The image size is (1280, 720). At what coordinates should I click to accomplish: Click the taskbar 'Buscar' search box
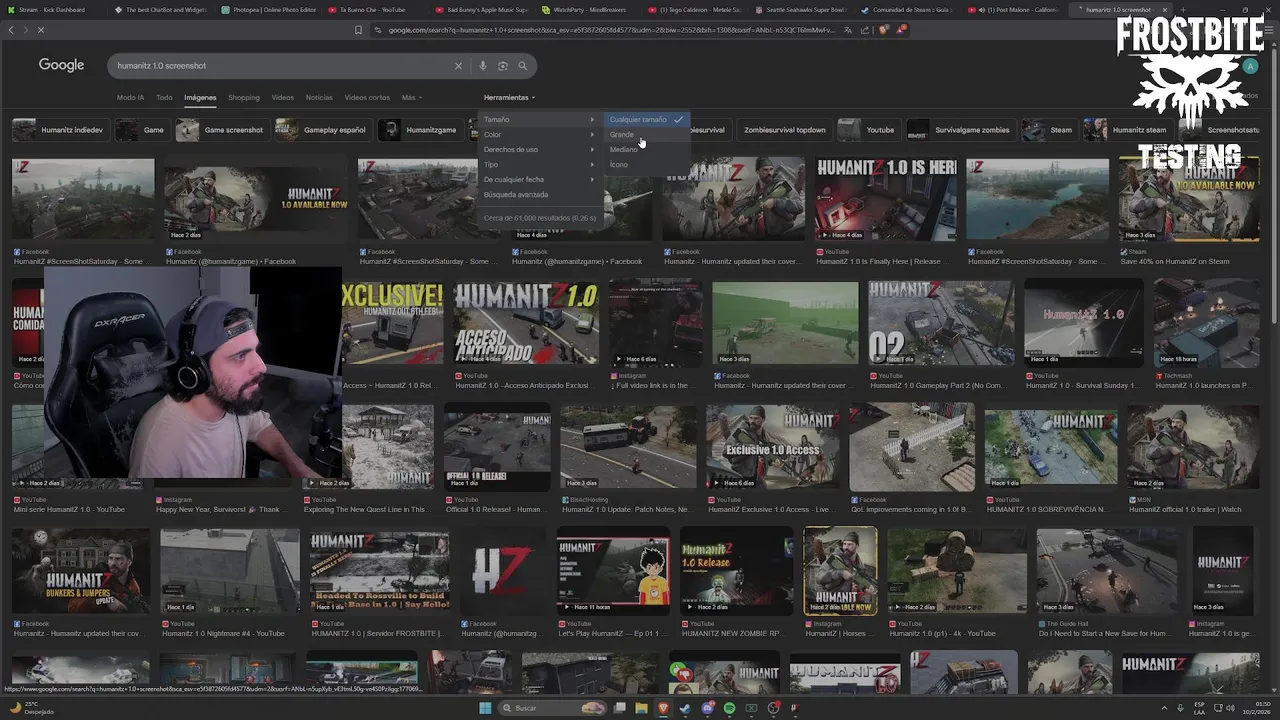click(x=552, y=708)
